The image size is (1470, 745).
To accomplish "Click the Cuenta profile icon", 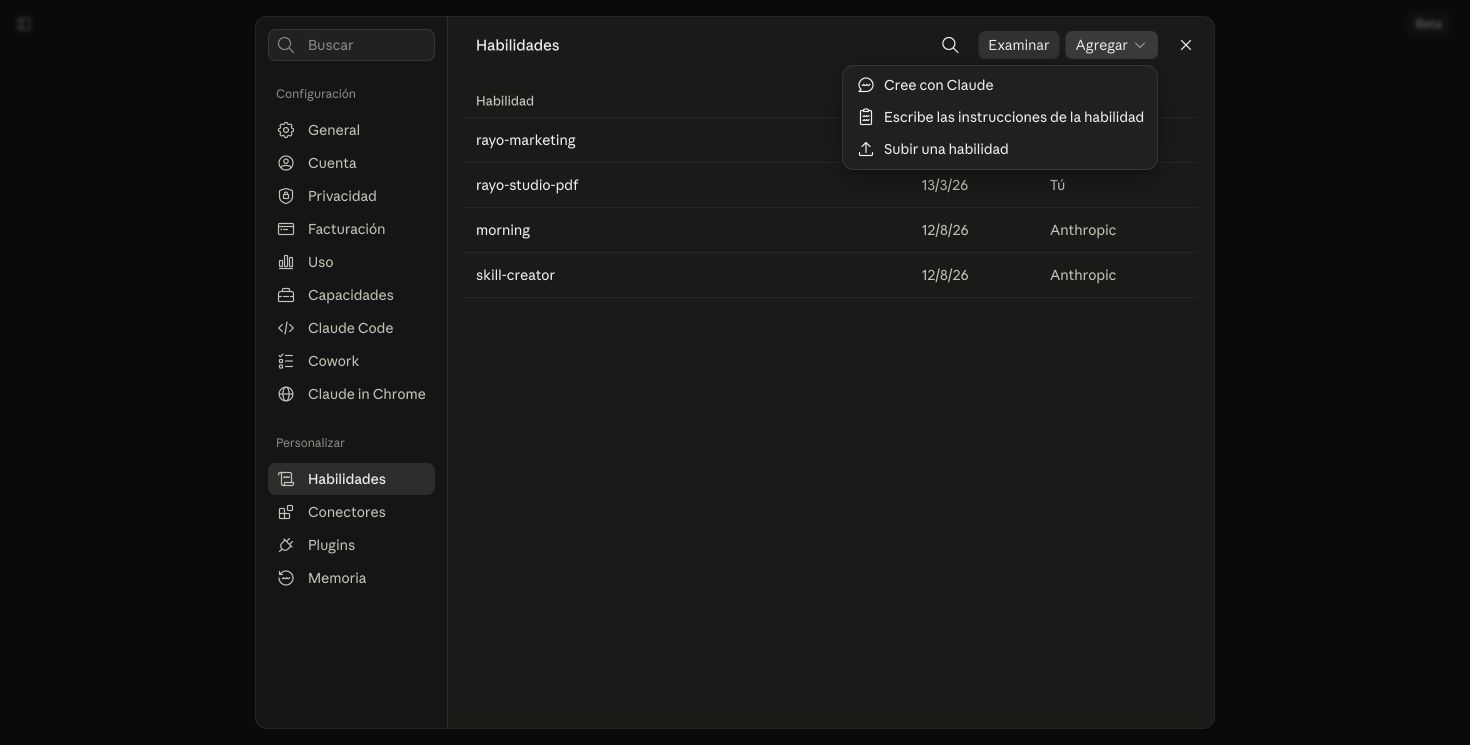I will click(x=286, y=163).
